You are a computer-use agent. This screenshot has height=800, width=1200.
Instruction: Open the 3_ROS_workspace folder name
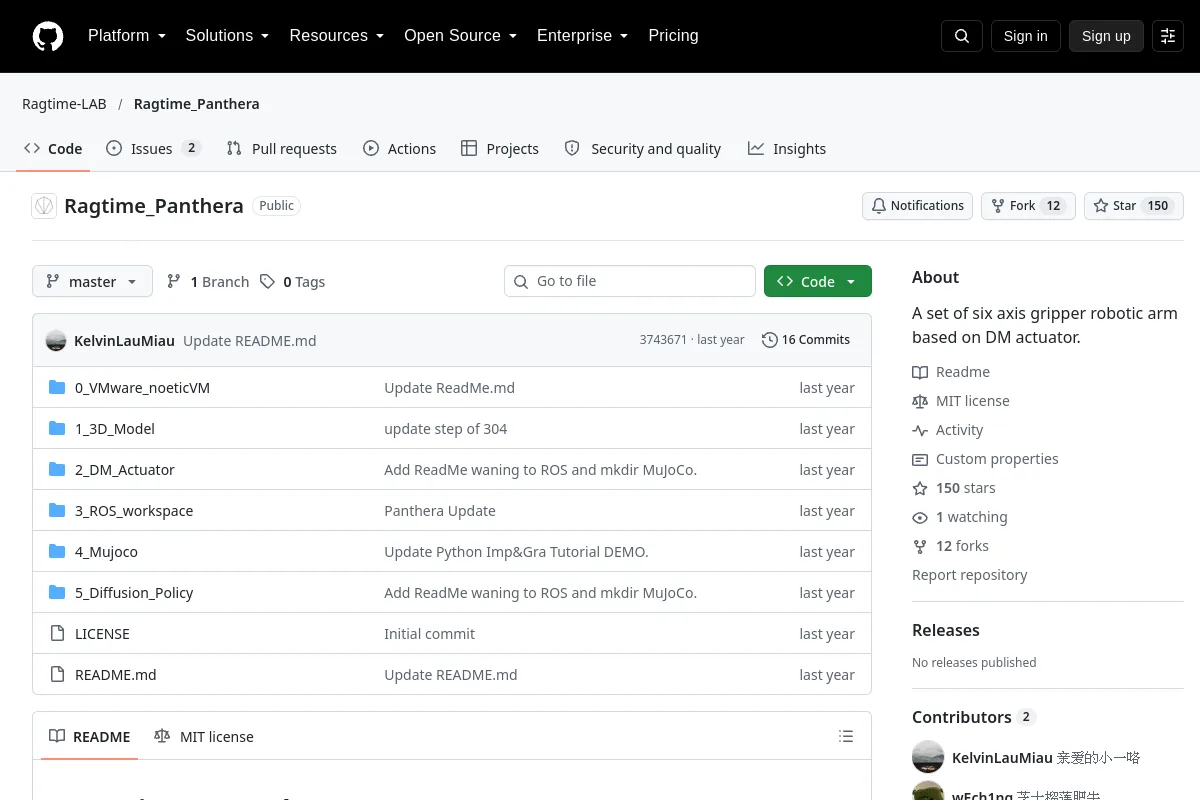point(134,511)
